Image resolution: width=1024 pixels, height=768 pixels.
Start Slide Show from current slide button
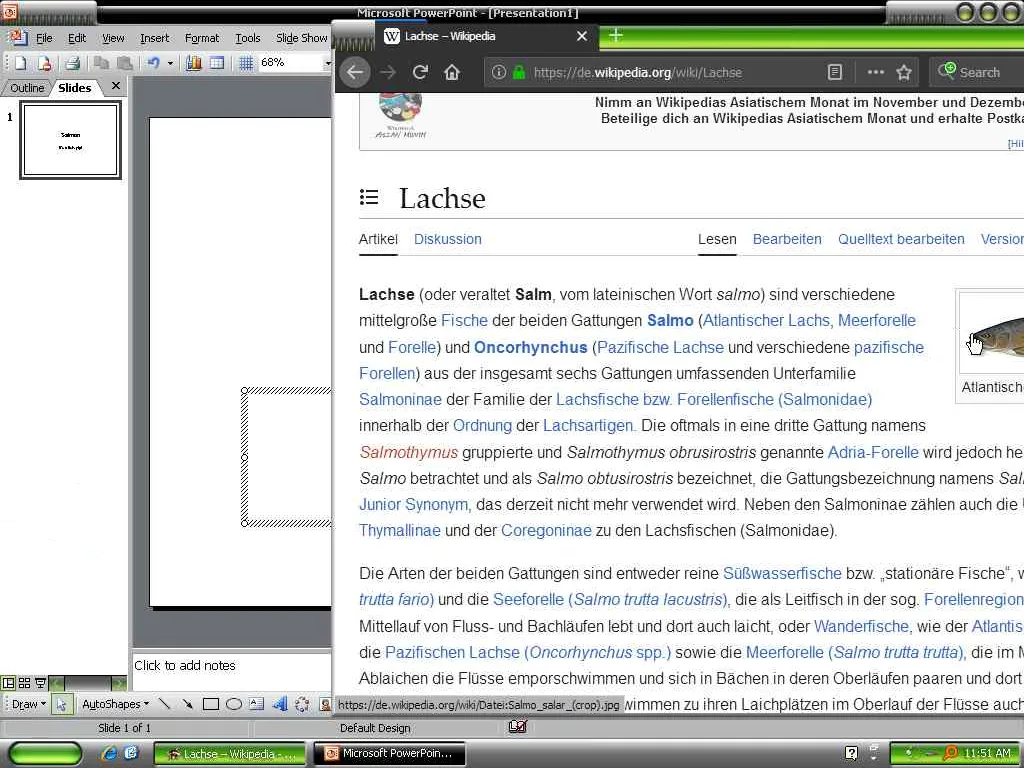pyautogui.click(x=40, y=683)
